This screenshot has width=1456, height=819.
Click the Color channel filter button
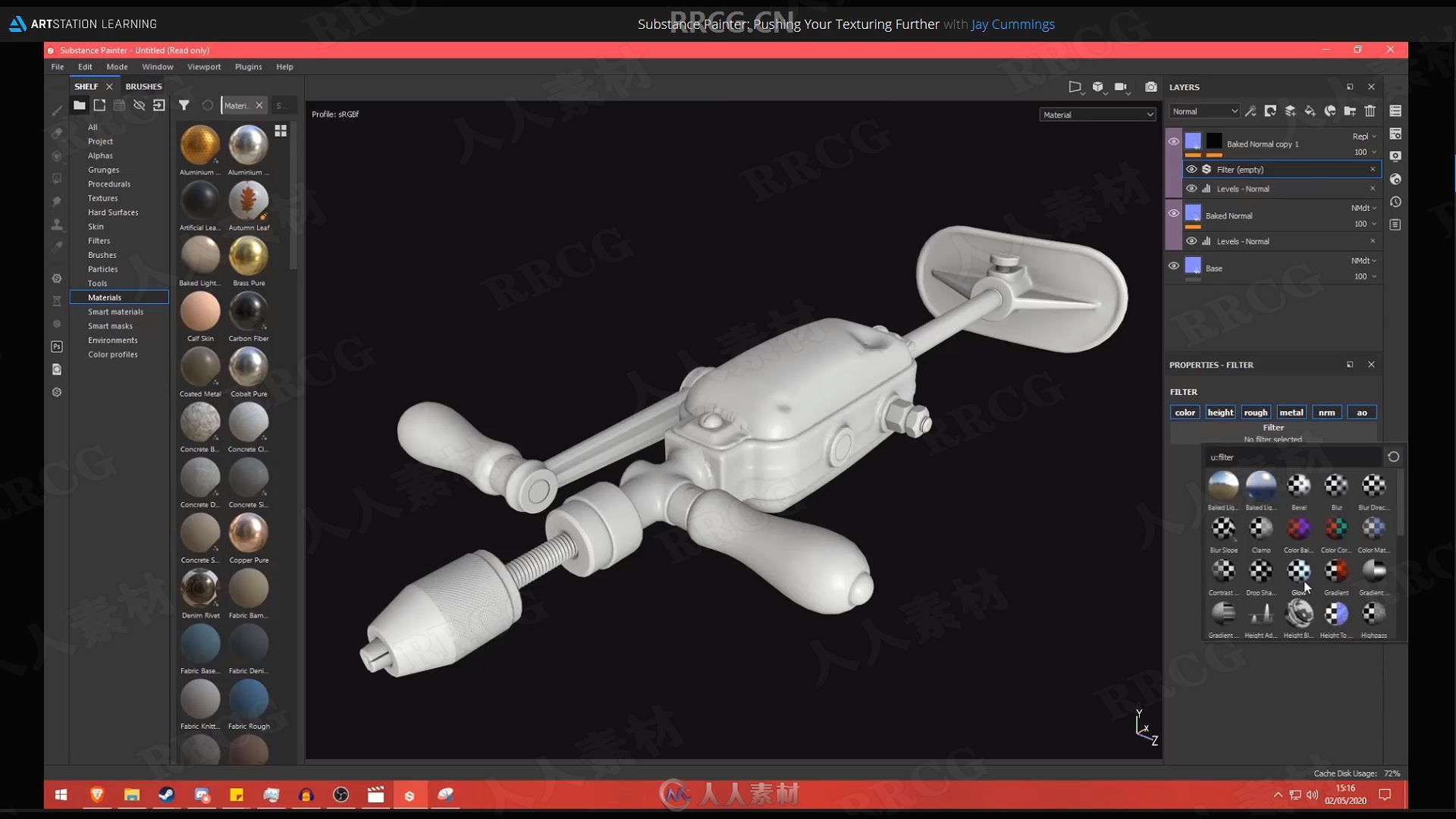pos(1186,412)
